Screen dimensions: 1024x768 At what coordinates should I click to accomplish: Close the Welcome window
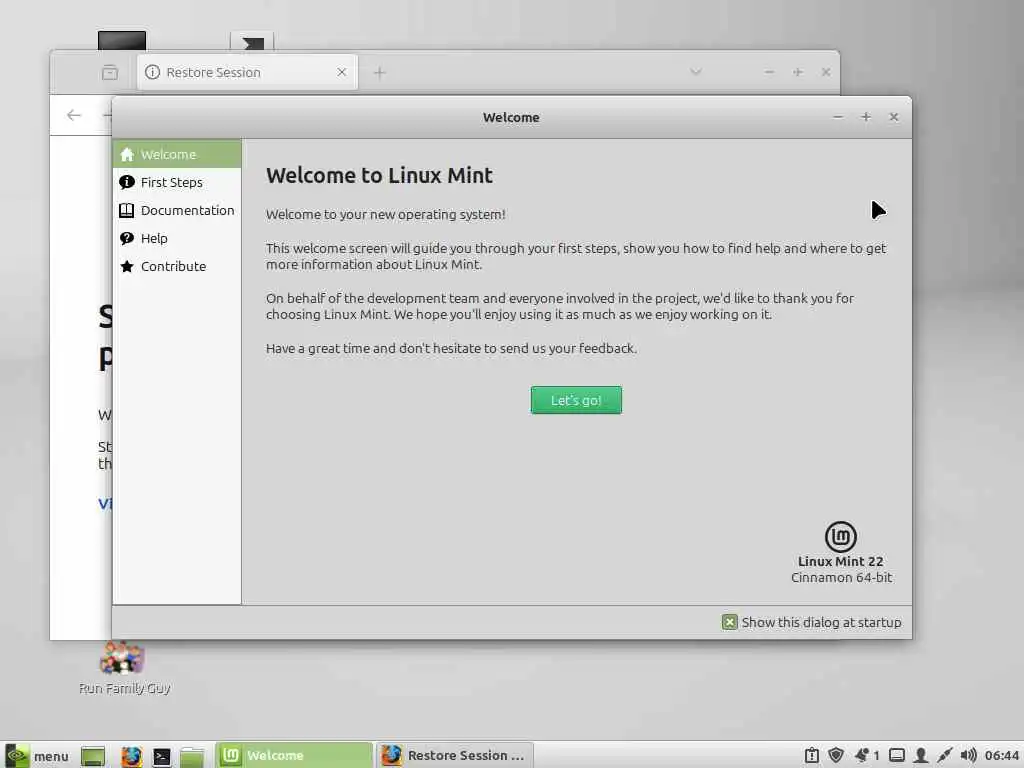point(894,117)
